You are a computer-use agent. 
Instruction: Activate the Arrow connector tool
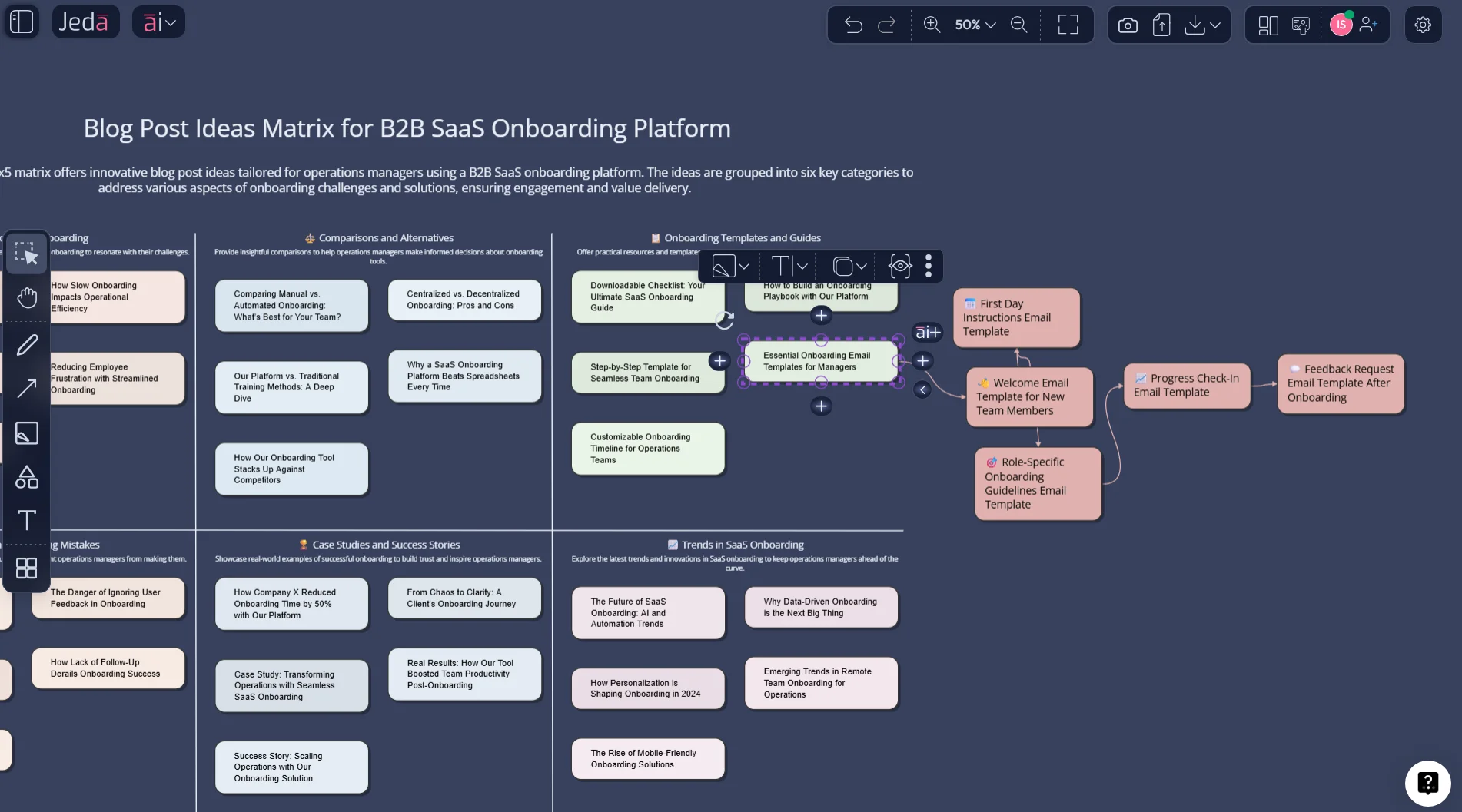click(27, 388)
